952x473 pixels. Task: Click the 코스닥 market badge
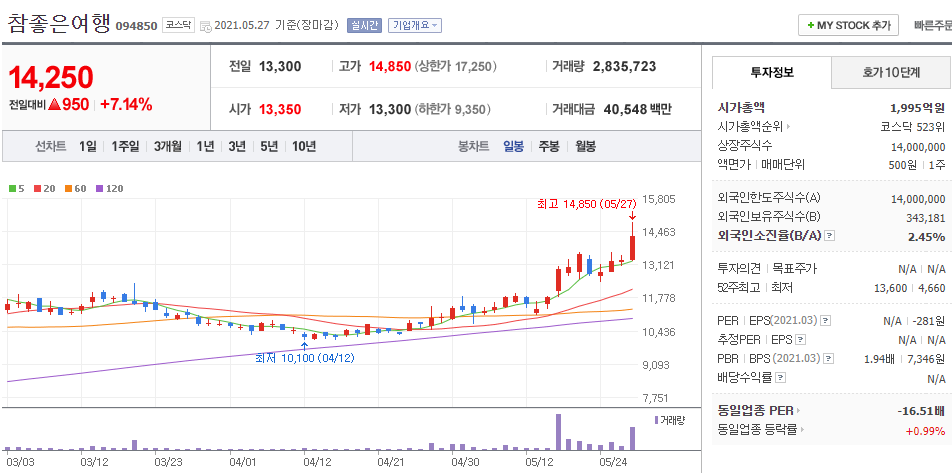(x=178, y=26)
